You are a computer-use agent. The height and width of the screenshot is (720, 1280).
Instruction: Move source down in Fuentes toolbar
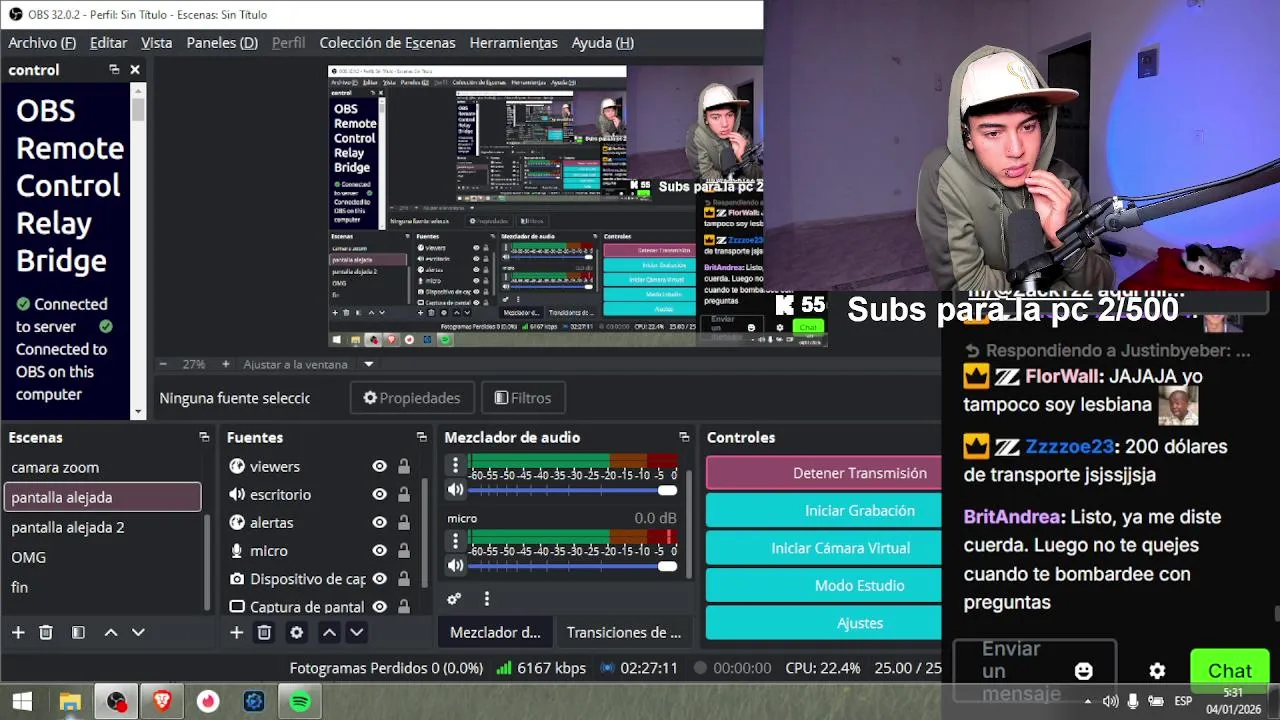tap(356, 632)
